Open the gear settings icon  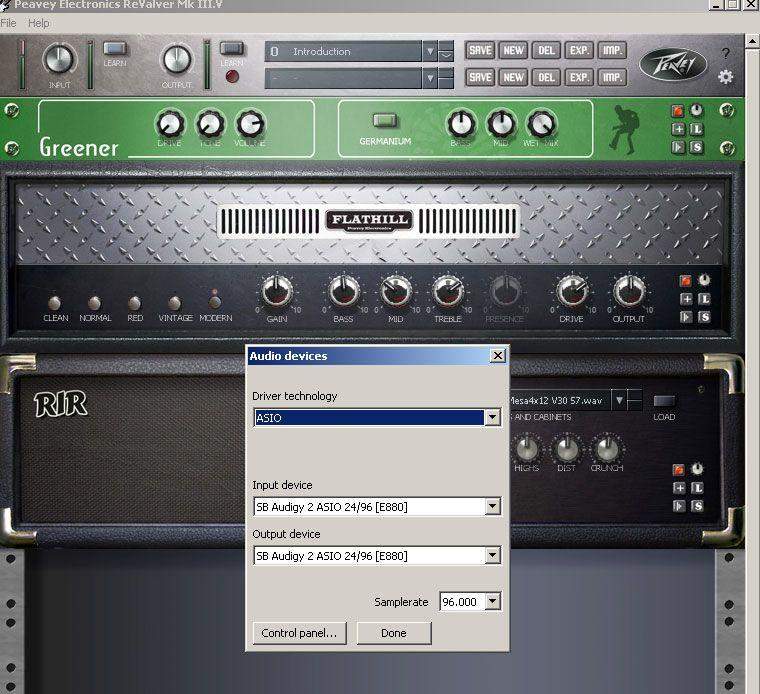click(725, 77)
